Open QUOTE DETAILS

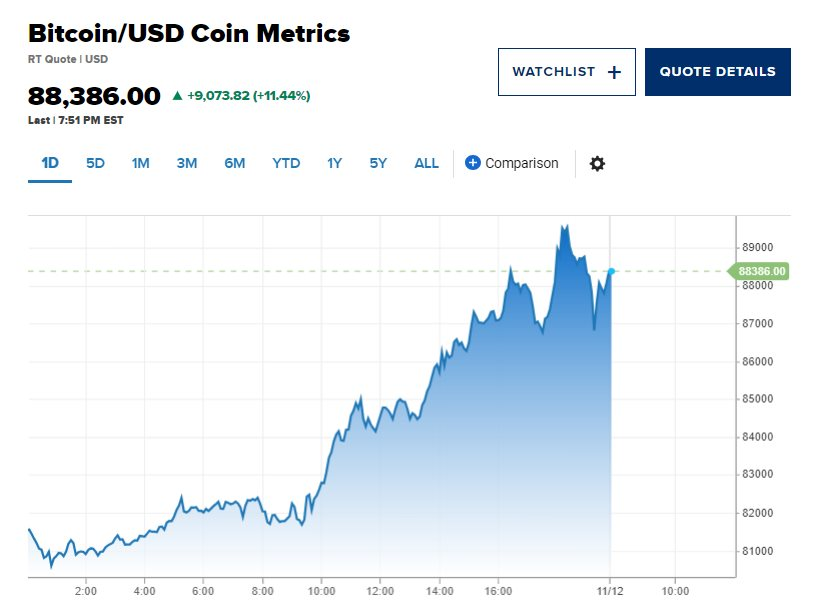click(x=718, y=72)
